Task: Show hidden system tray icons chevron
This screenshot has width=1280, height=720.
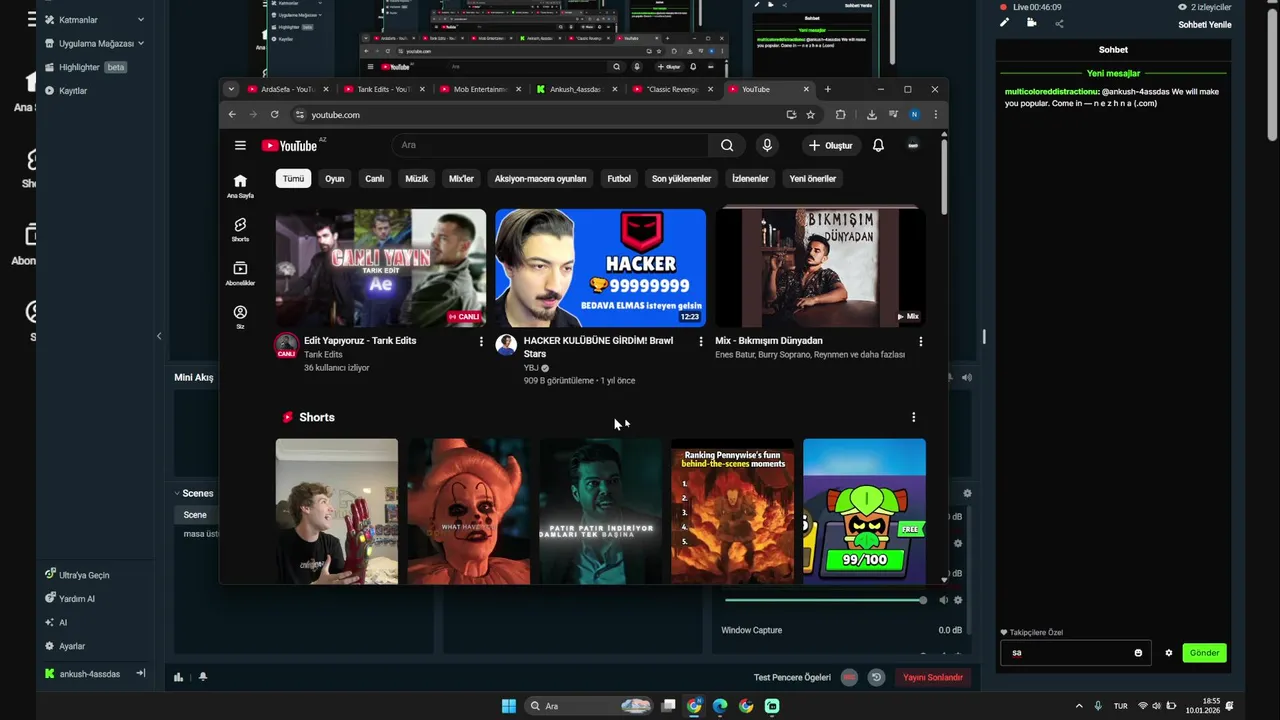Action: coord(1078,706)
